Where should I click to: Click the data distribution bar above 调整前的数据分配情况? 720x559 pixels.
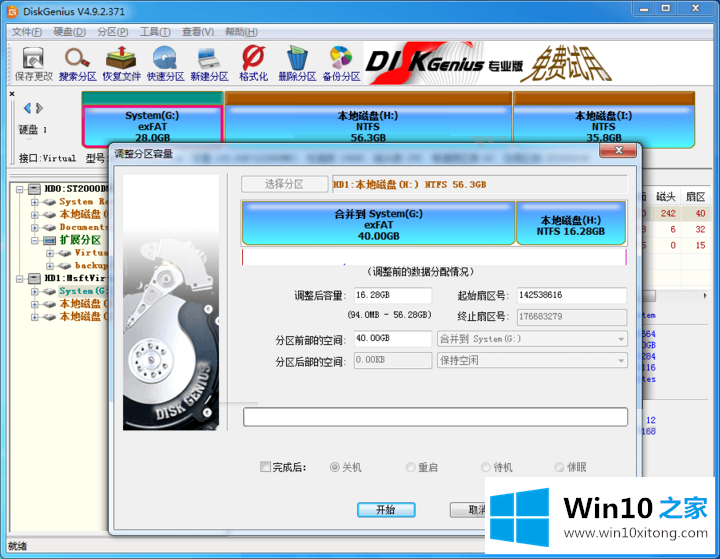click(x=434, y=257)
